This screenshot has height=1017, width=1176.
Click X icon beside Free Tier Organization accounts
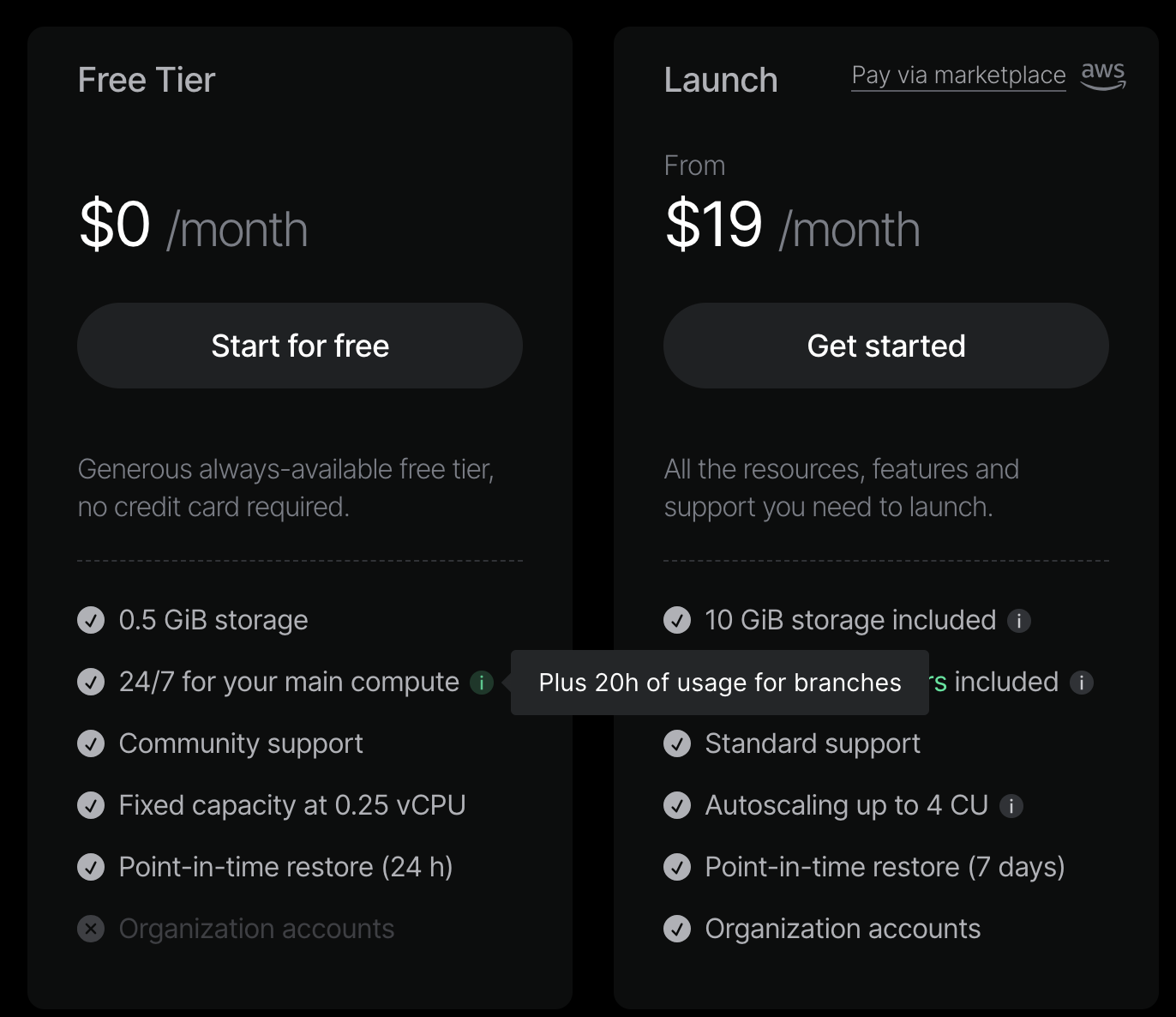pos(91,929)
